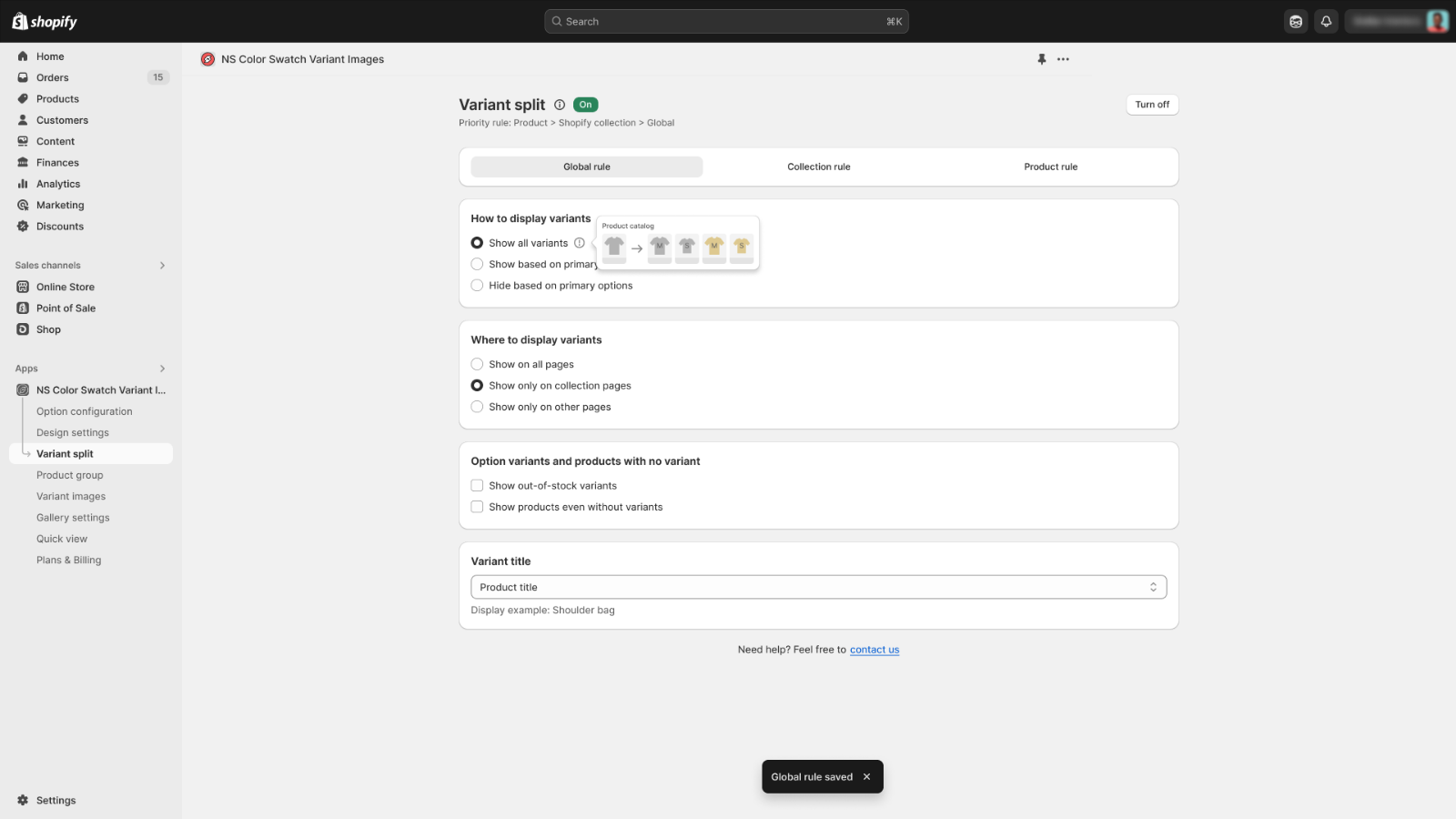Click the Display example: Shoulder bag text
This screenshot has width=1456, height=819.
click(542, 611)
